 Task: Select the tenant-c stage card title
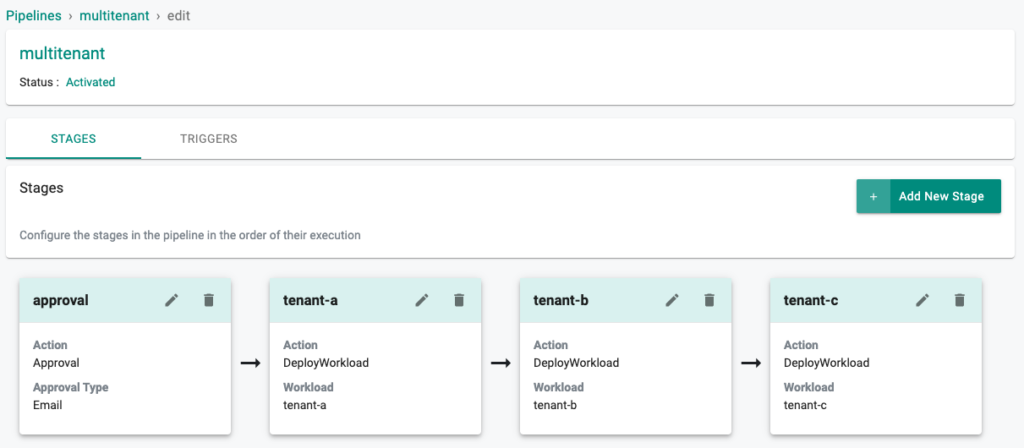click(811, 300)
